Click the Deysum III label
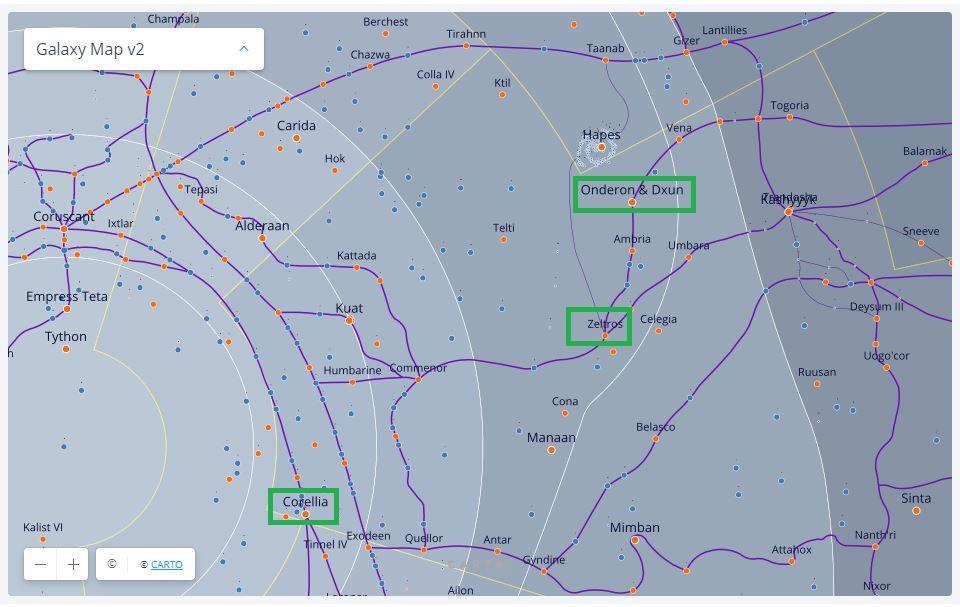Screen dimensions: 960x607 (x=876, y=306)
